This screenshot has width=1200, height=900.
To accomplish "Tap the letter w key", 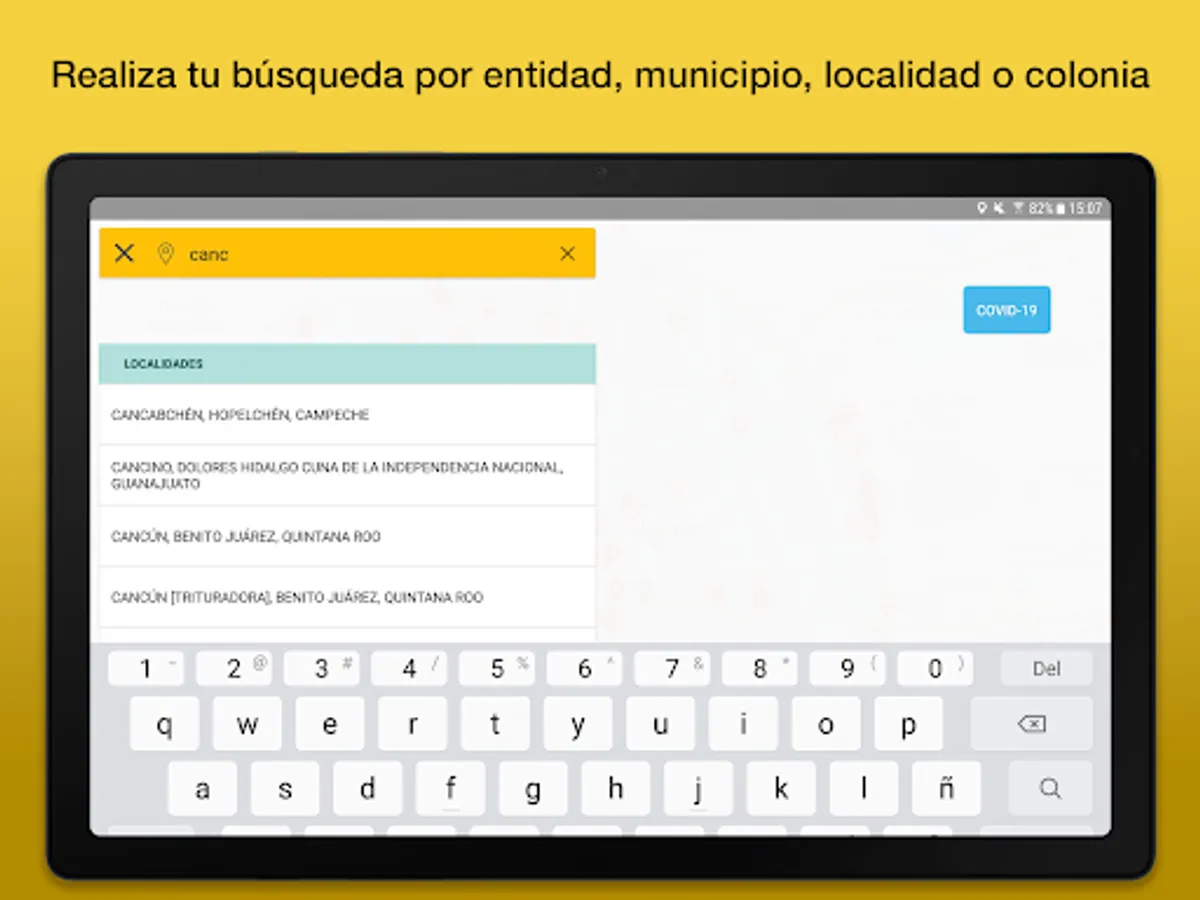I will tap(248, 724).
